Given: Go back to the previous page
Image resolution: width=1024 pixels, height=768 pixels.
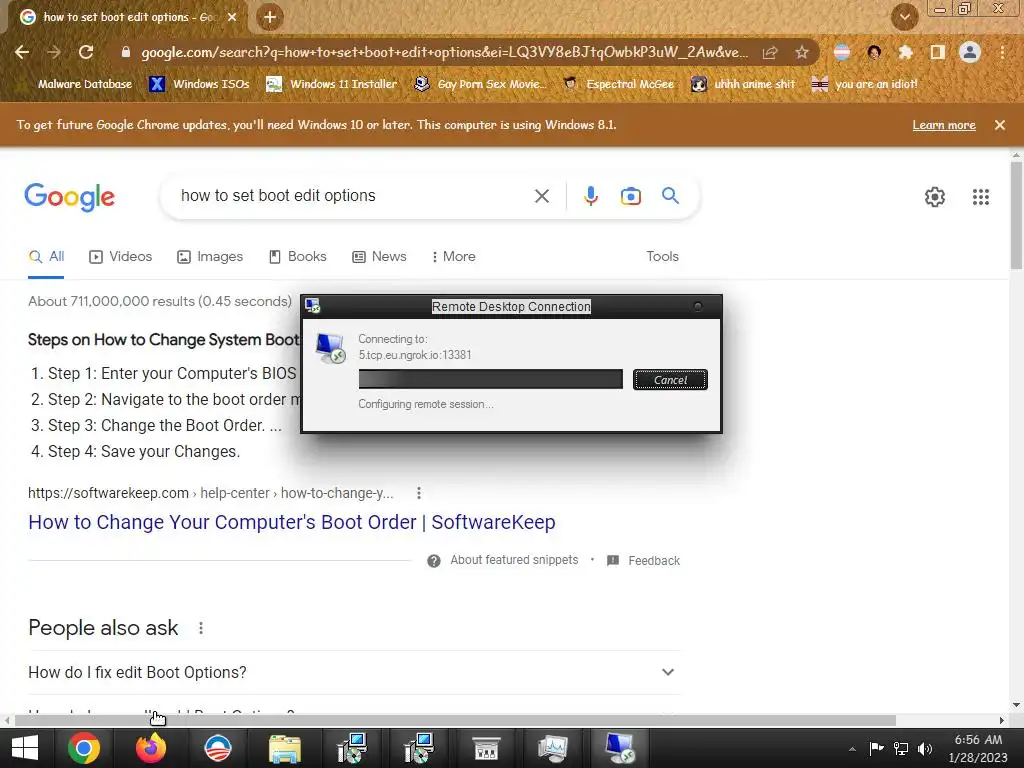Looking at the screenshot, I should (22, 52).
